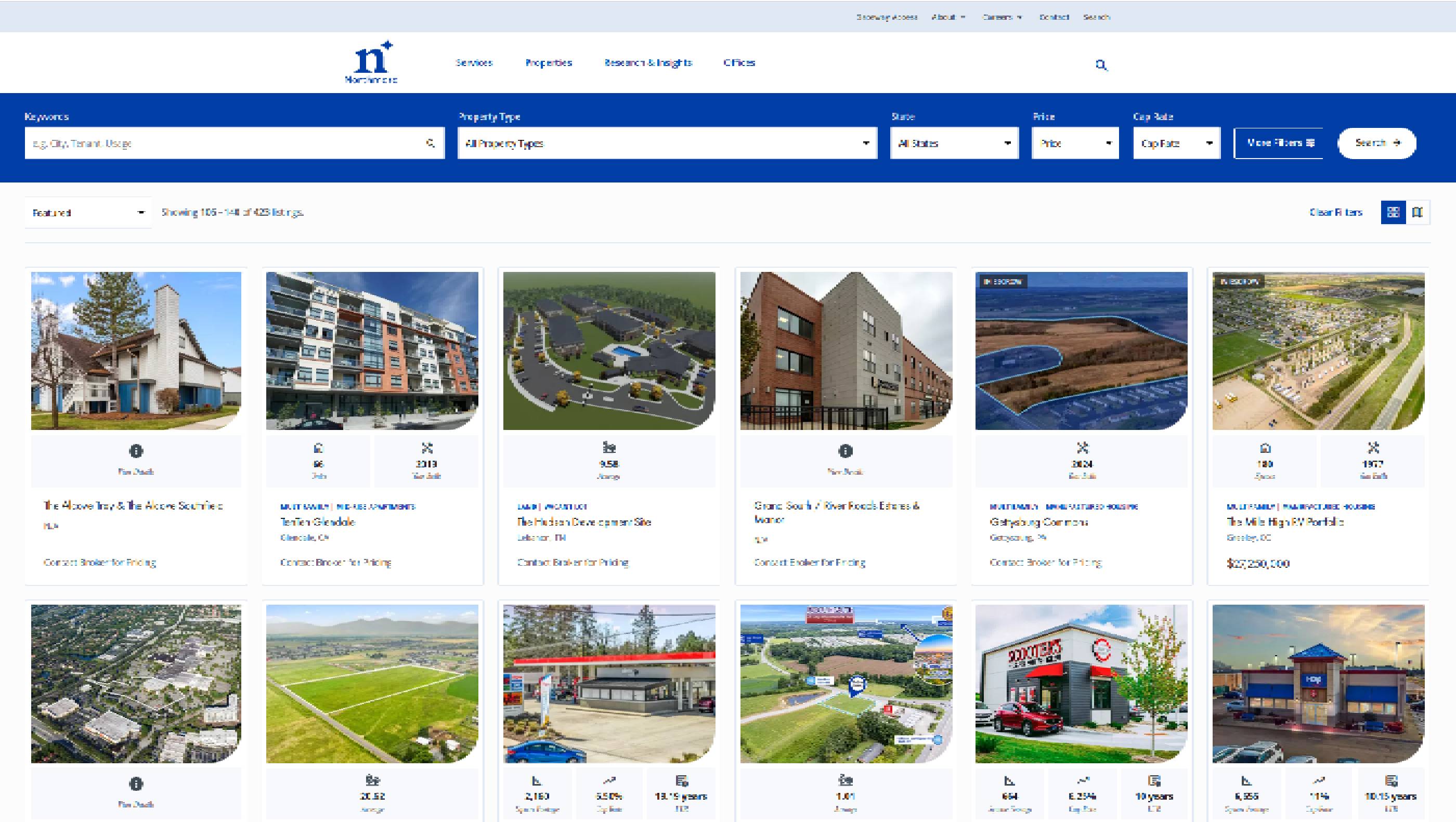Open The Mile High RV Portfolio listing title
The image size is (1456, 822).
1285,521
